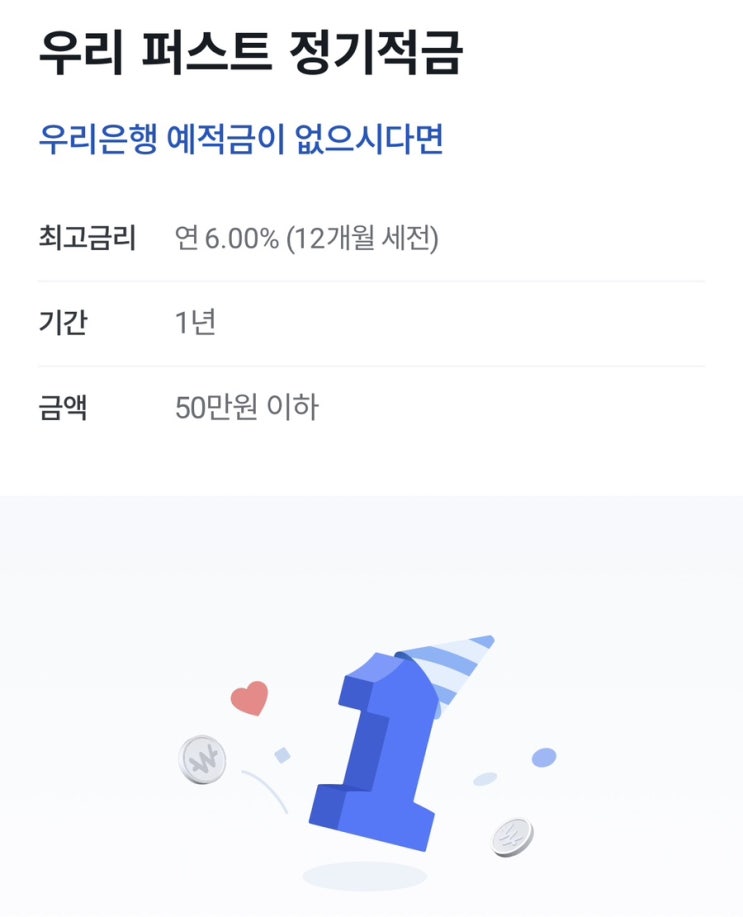Tap the 50만원 이하 amount value
The width and height of the screenshot is (743, 917).
pyautogui.click(x=246, y=408)
